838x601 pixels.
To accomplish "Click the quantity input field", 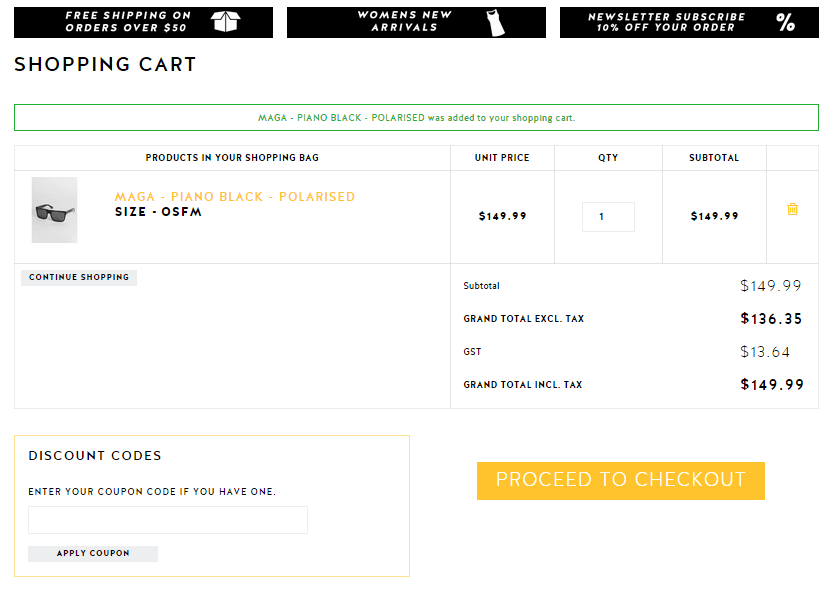I will coord(608,217).
